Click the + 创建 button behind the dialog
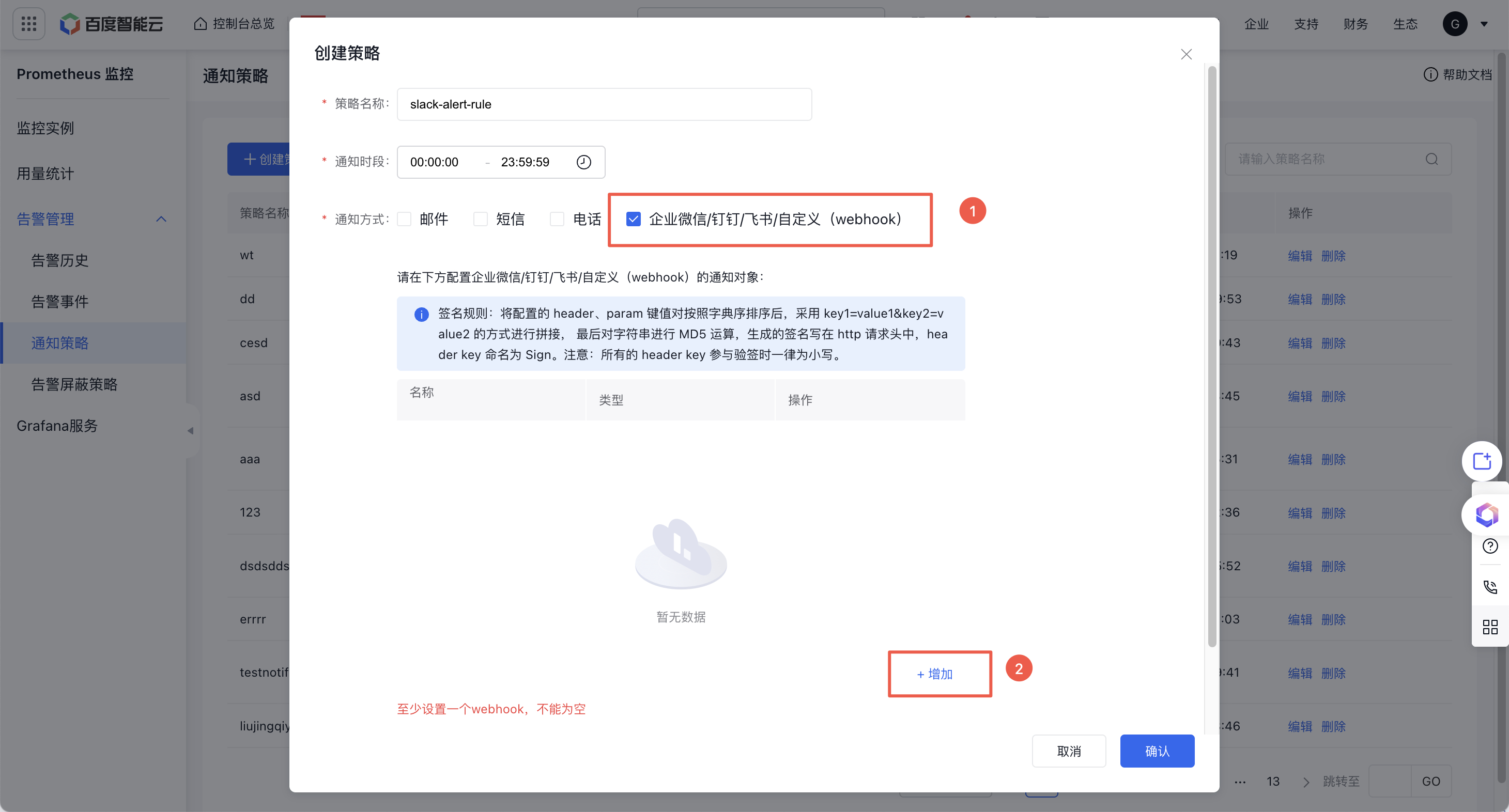1509x812 pixels. (258, 159)
